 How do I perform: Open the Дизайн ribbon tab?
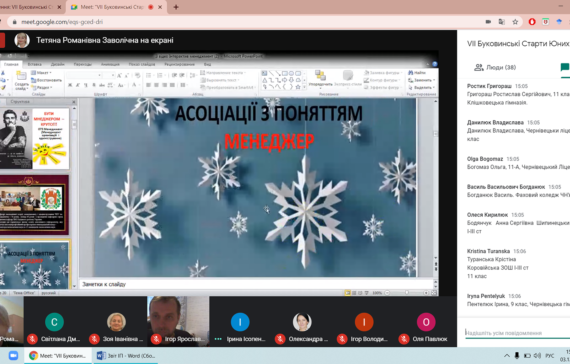(x=57, y=64)
